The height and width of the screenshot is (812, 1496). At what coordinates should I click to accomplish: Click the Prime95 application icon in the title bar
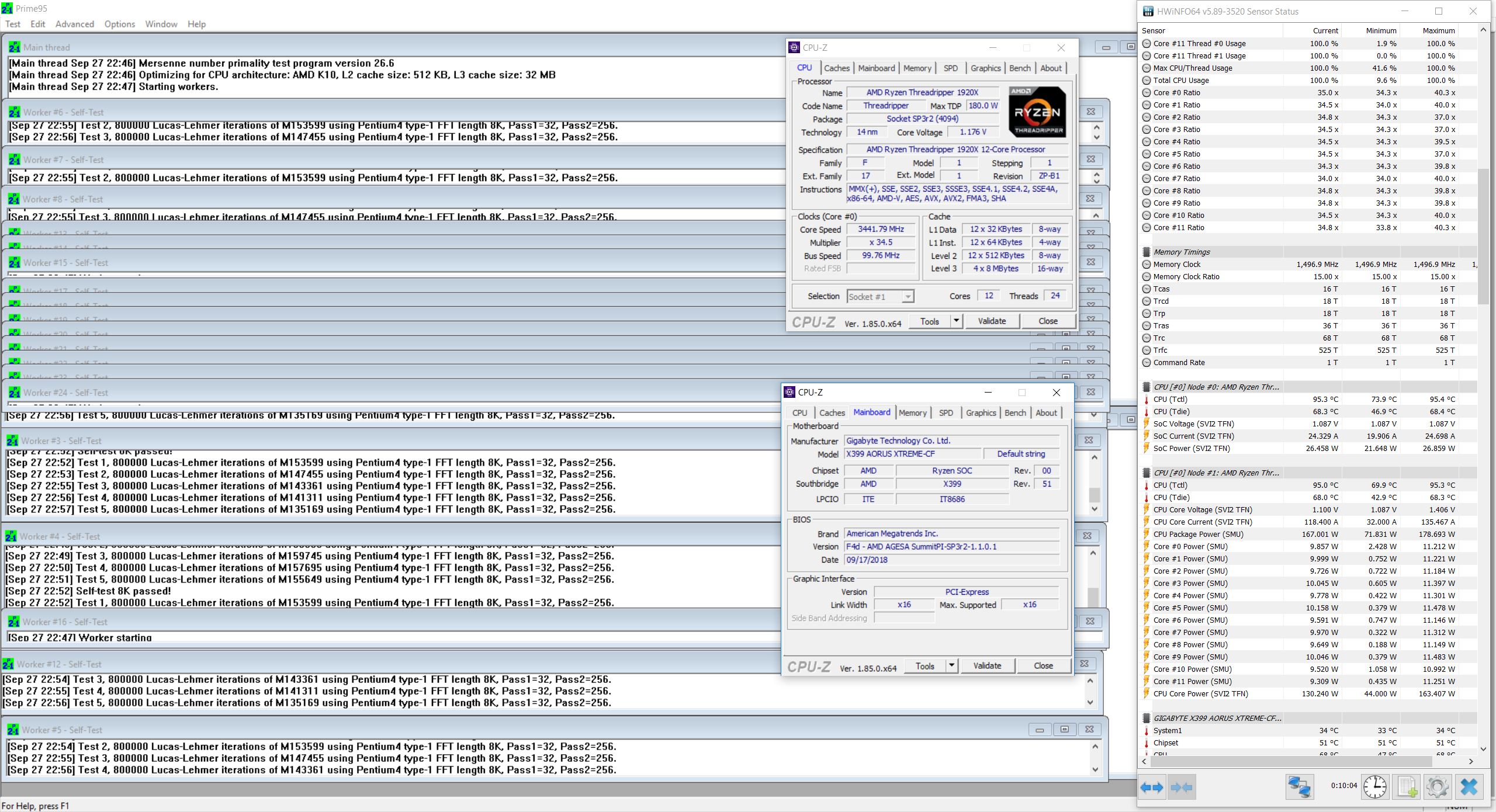coord(6,9)
